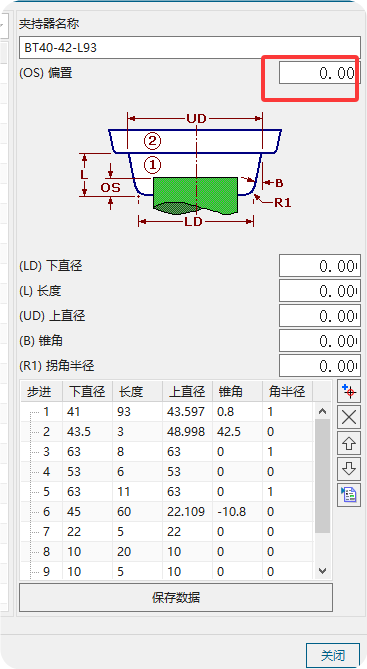Image resolution: width=367 pixels, height=669 pixels.
Task: Click the 步进 column header
Action: 42,392
